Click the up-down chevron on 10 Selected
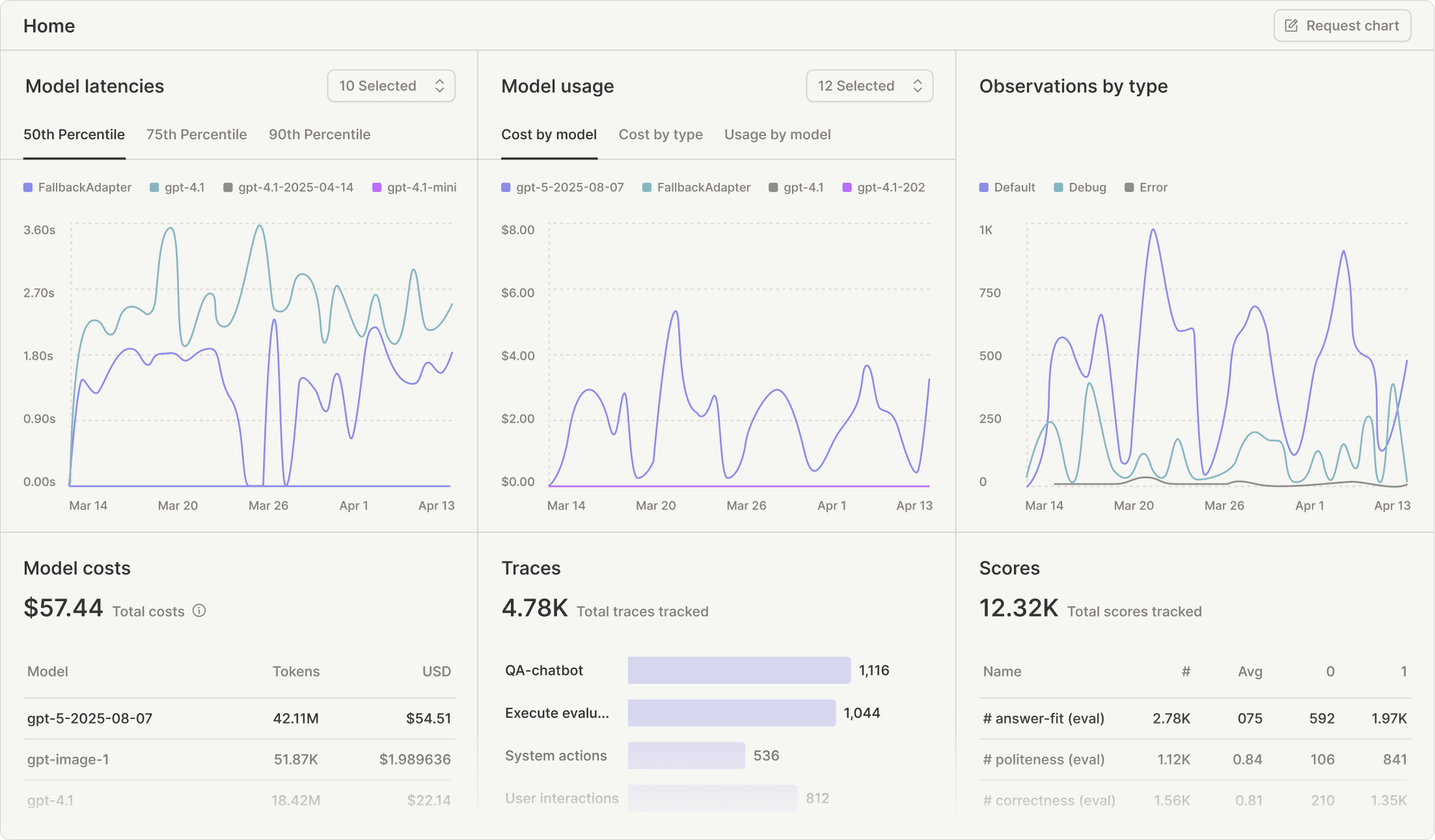 [x=440, y=86]
